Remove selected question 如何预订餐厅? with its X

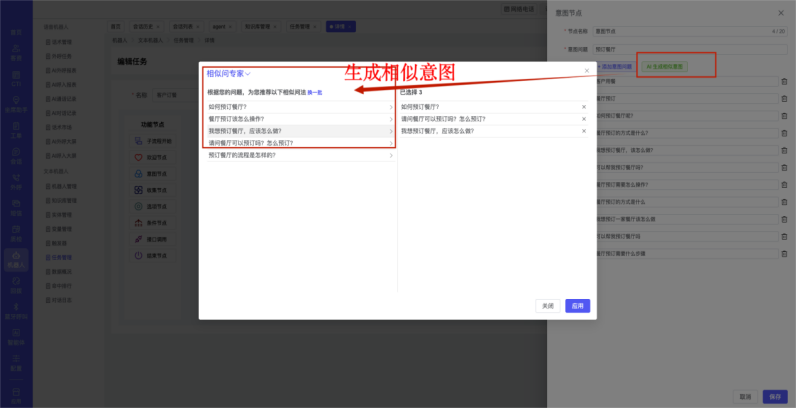tap(584, 106)
